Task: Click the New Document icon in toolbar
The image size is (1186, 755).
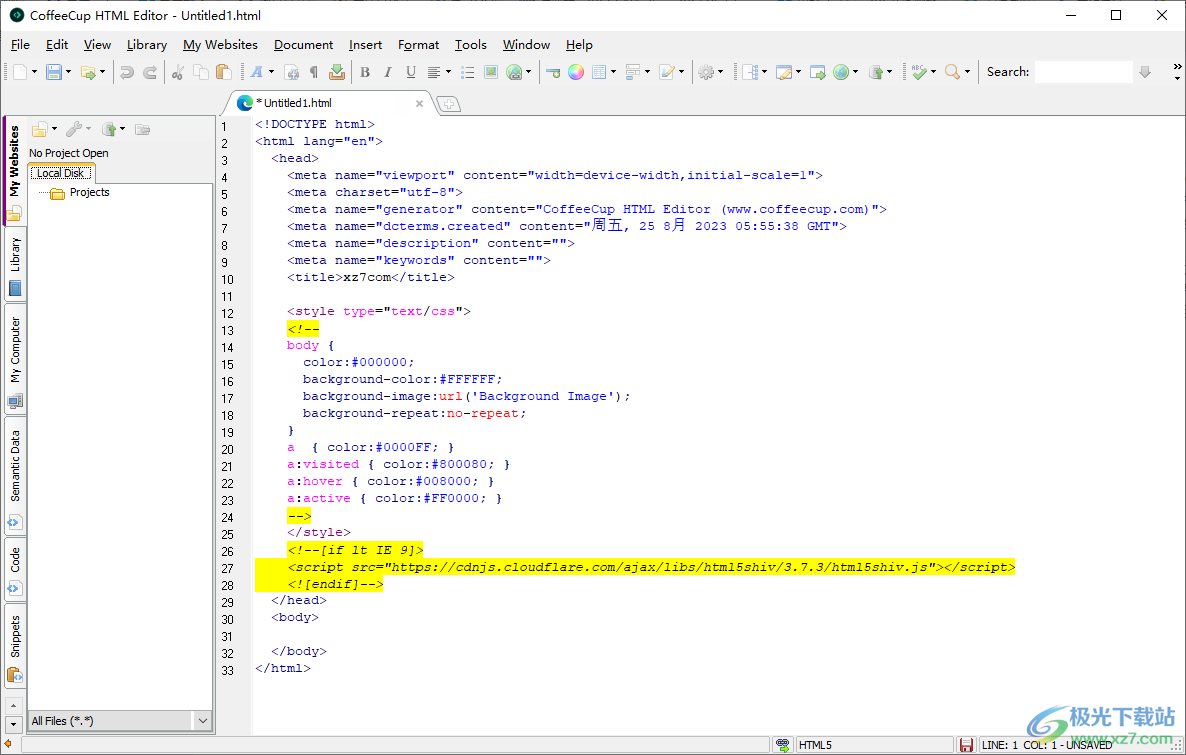Action: click(20, 72)
